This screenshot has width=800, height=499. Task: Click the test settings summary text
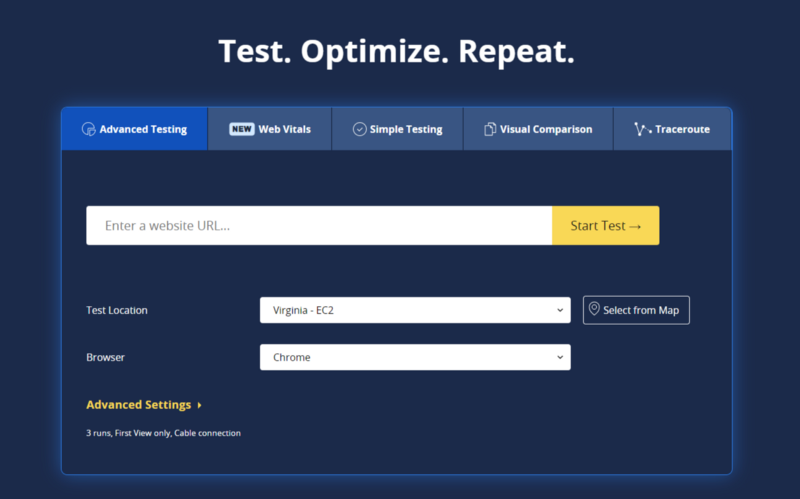164,433
